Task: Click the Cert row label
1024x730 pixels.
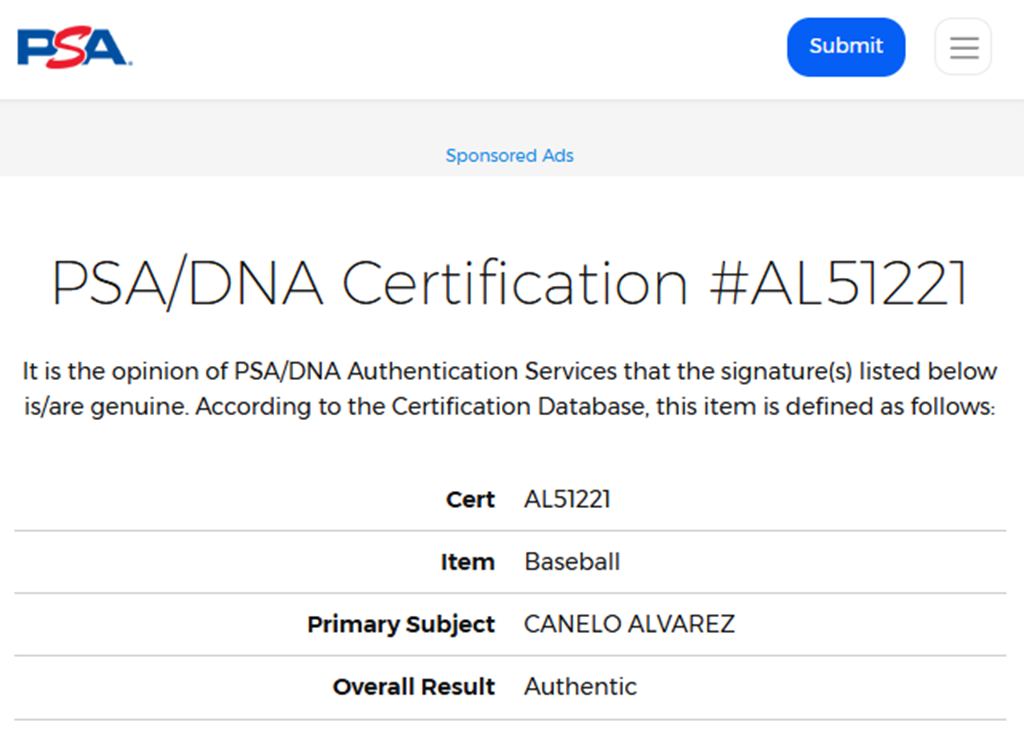Action: (x=470, y=499)
